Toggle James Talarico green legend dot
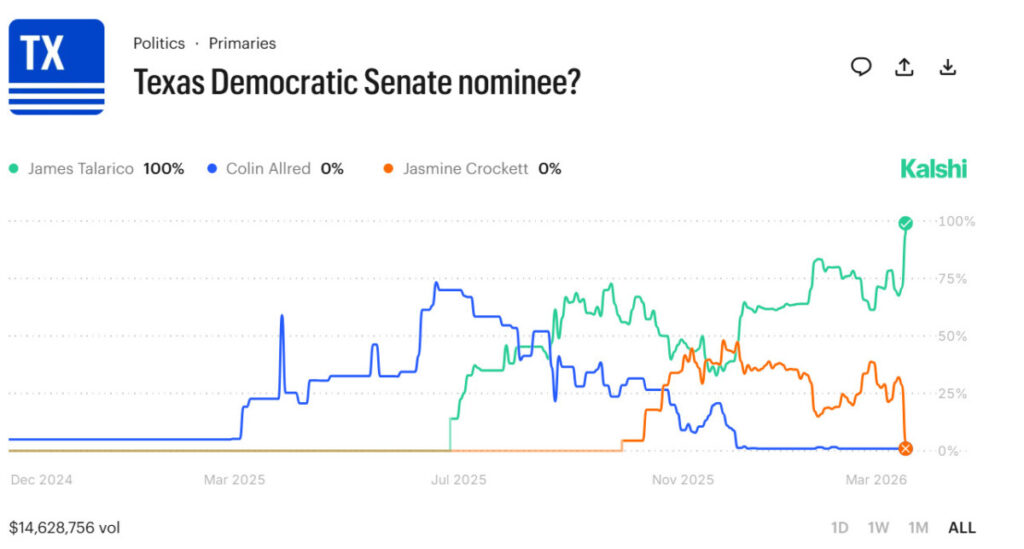This screenshot has width=1024, height=549. point(14,169)
